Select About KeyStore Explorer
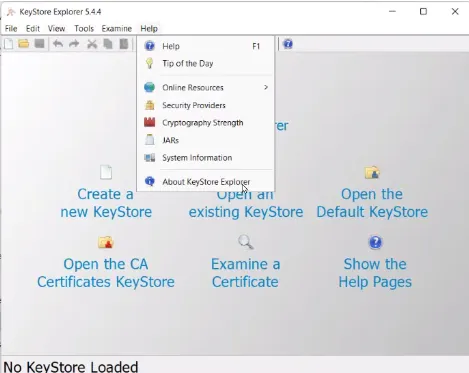 (x=206, y=182)
